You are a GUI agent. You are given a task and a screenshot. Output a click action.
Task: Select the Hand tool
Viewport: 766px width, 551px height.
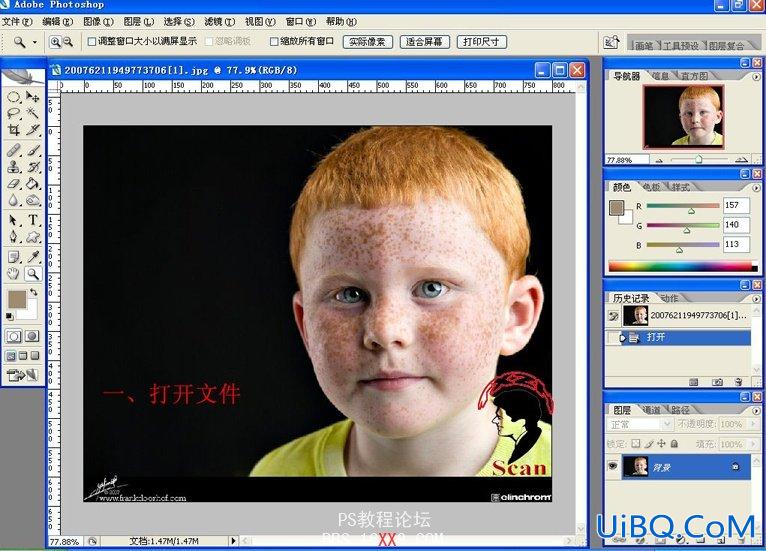[13, 274]
